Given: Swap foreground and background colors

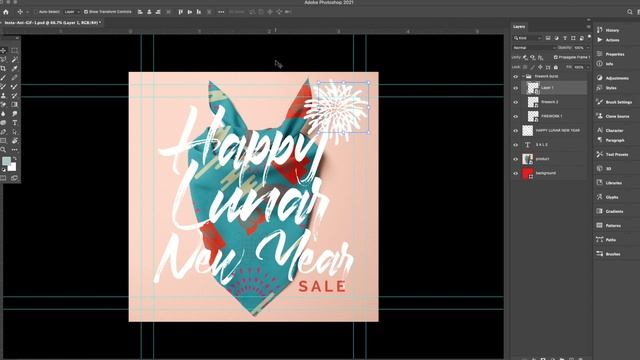Looking at the screenshot, I should pyautogui.click(x=15, y=158).
